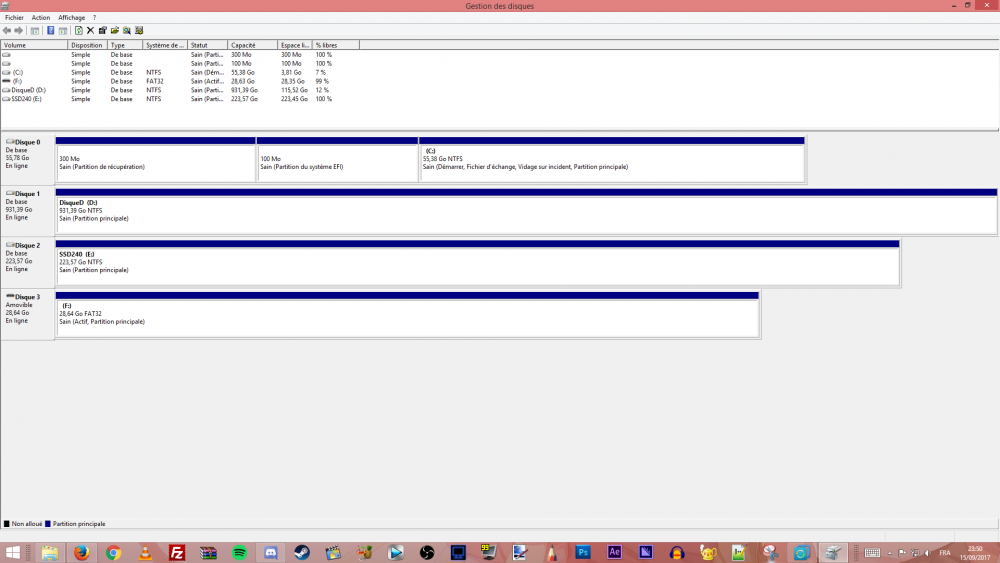The image size is (1000, 563).
Task: Click the Refresh toolbar icon
Action: pos(78,31)
